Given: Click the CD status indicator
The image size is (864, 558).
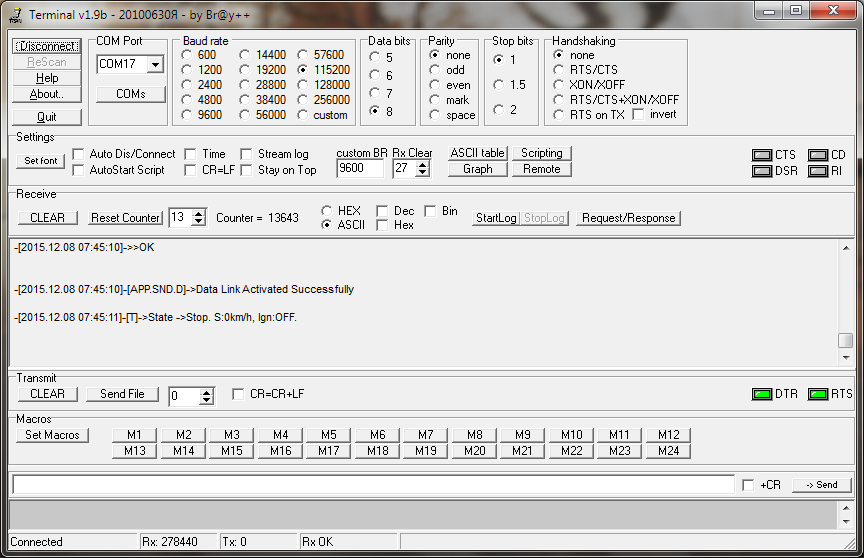Looking at the screenshot, I should [x=817, y=155].
